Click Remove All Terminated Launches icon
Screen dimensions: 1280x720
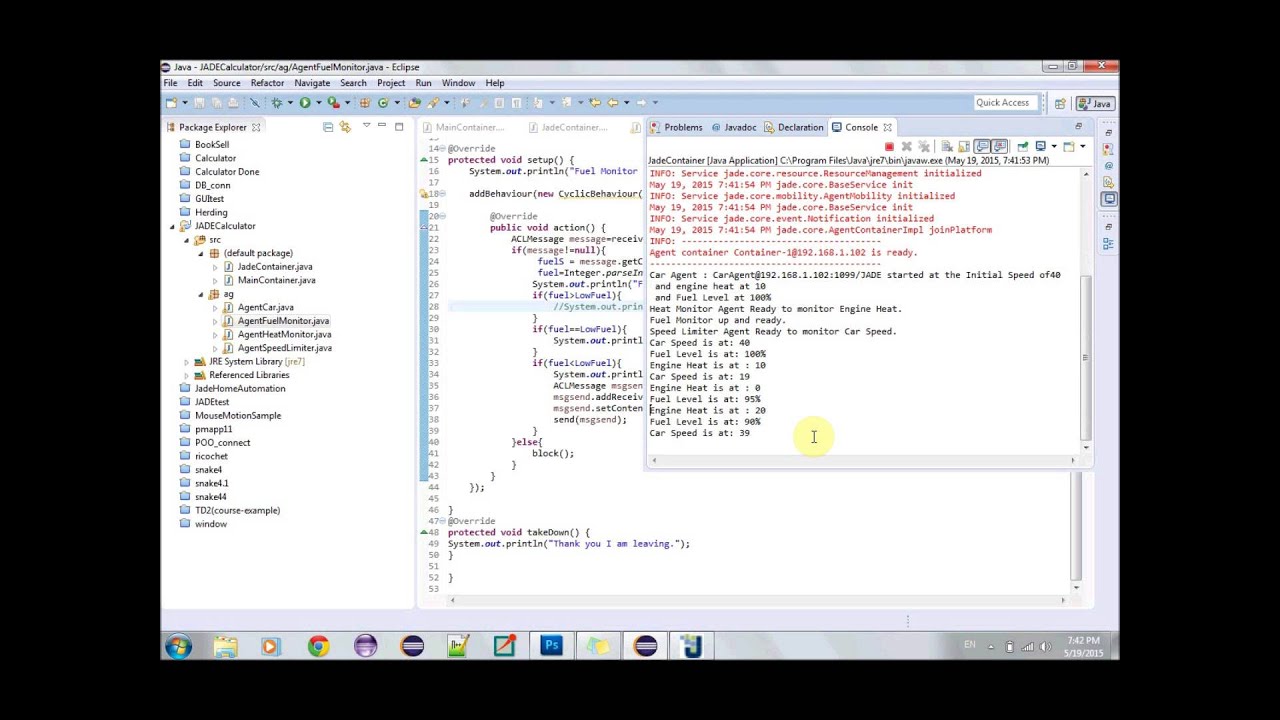click(x=924, y=147)
